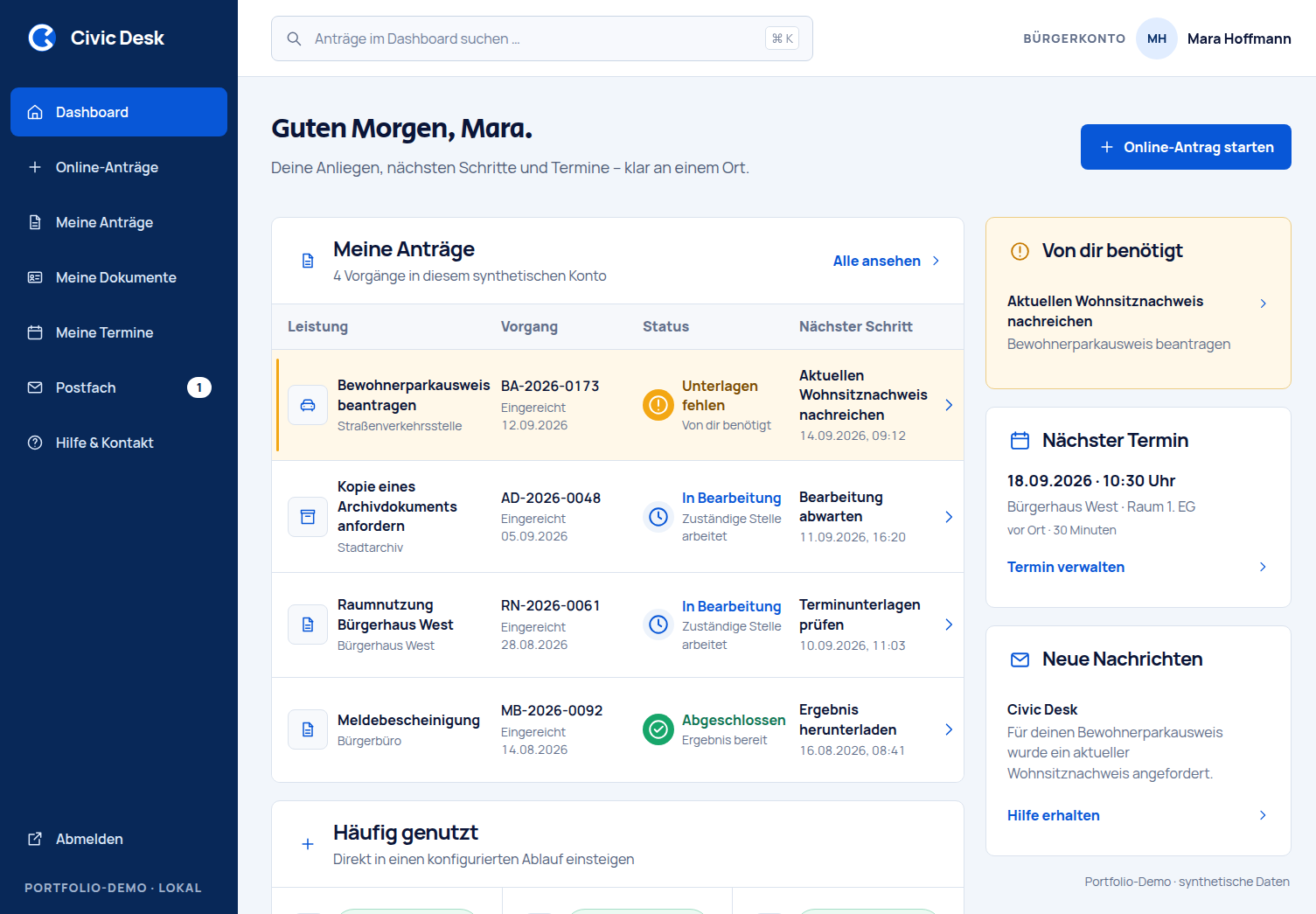Click the Leistung column header

(x=317, y=326)
